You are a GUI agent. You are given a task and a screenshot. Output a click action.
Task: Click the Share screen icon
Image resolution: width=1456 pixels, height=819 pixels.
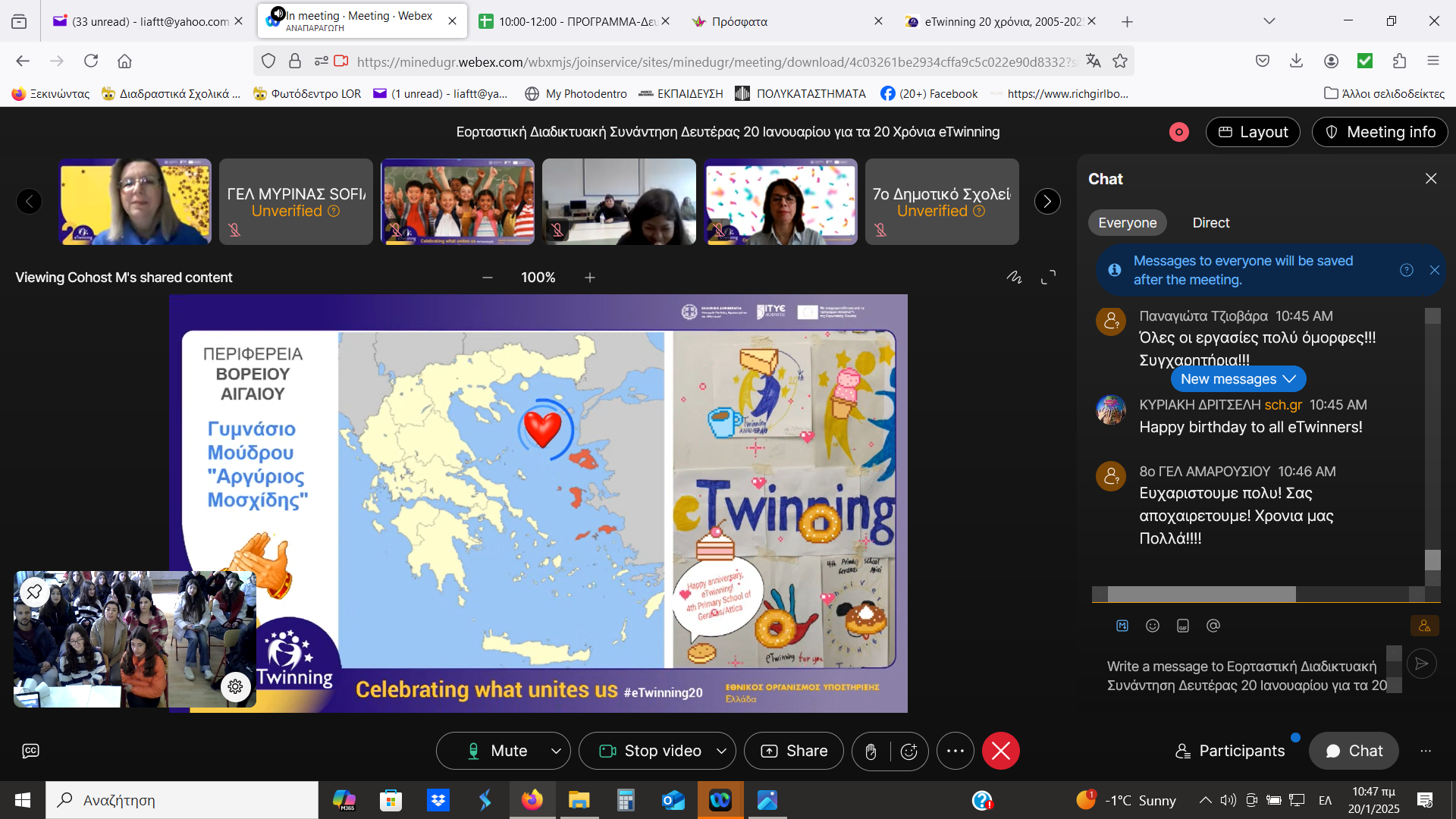tap(793, 751)
